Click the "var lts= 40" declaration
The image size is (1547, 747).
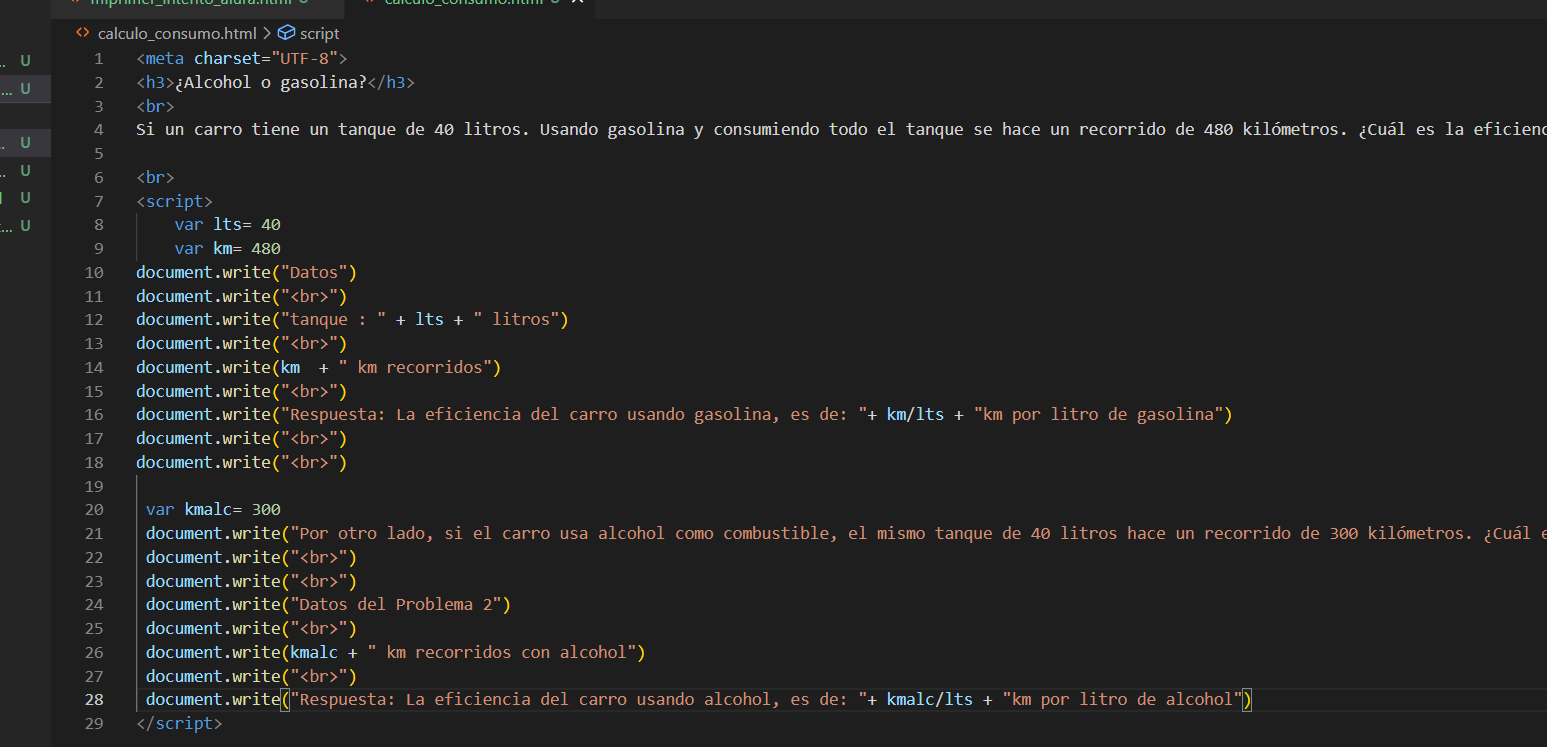227,224
